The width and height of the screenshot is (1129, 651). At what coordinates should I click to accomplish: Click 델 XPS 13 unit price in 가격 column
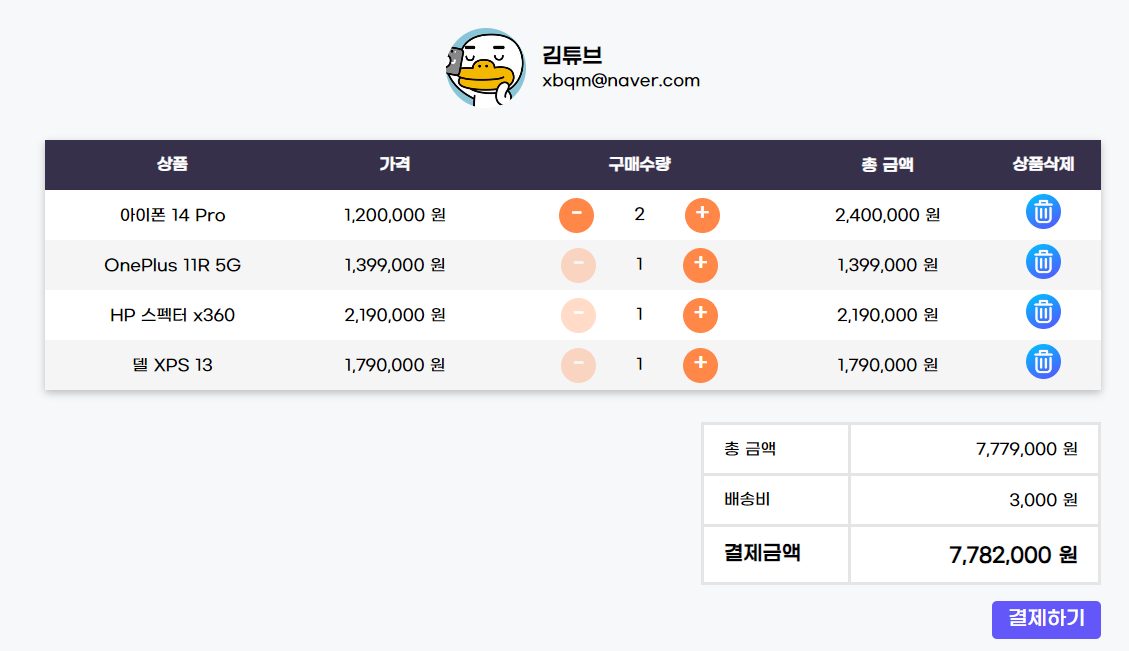click(395, 365)
